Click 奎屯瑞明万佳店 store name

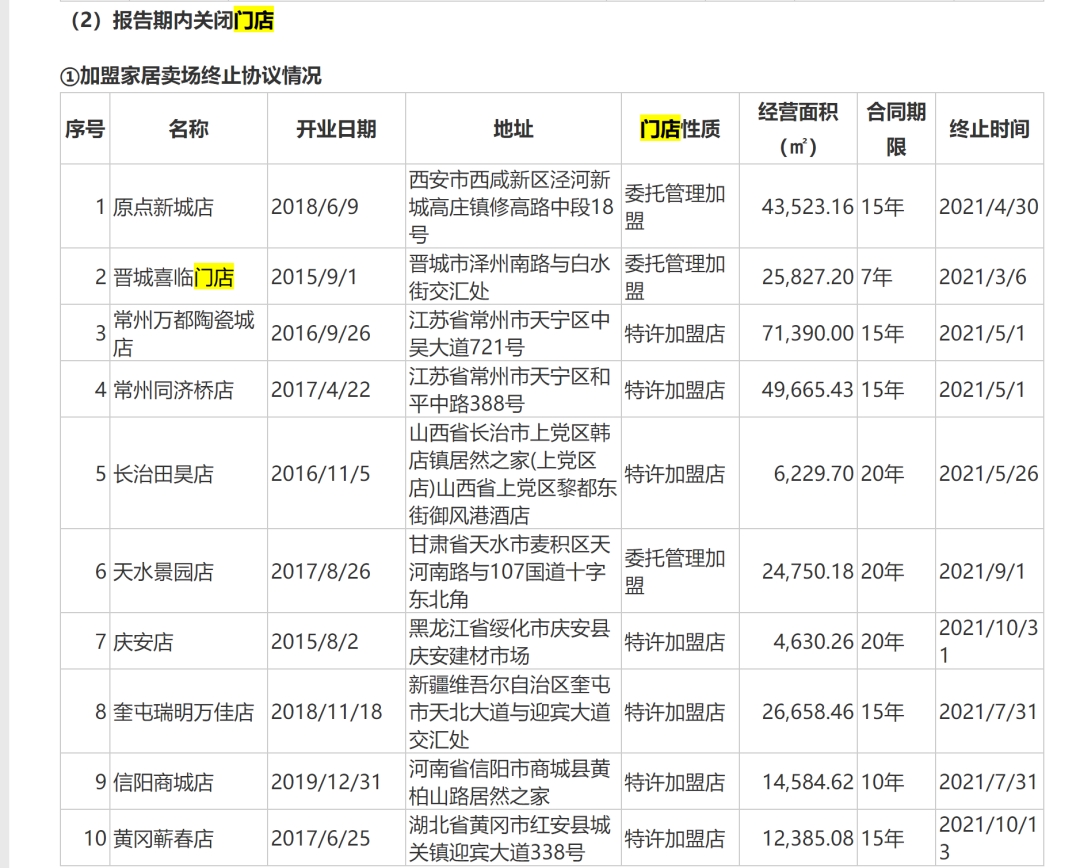(184, 712)
